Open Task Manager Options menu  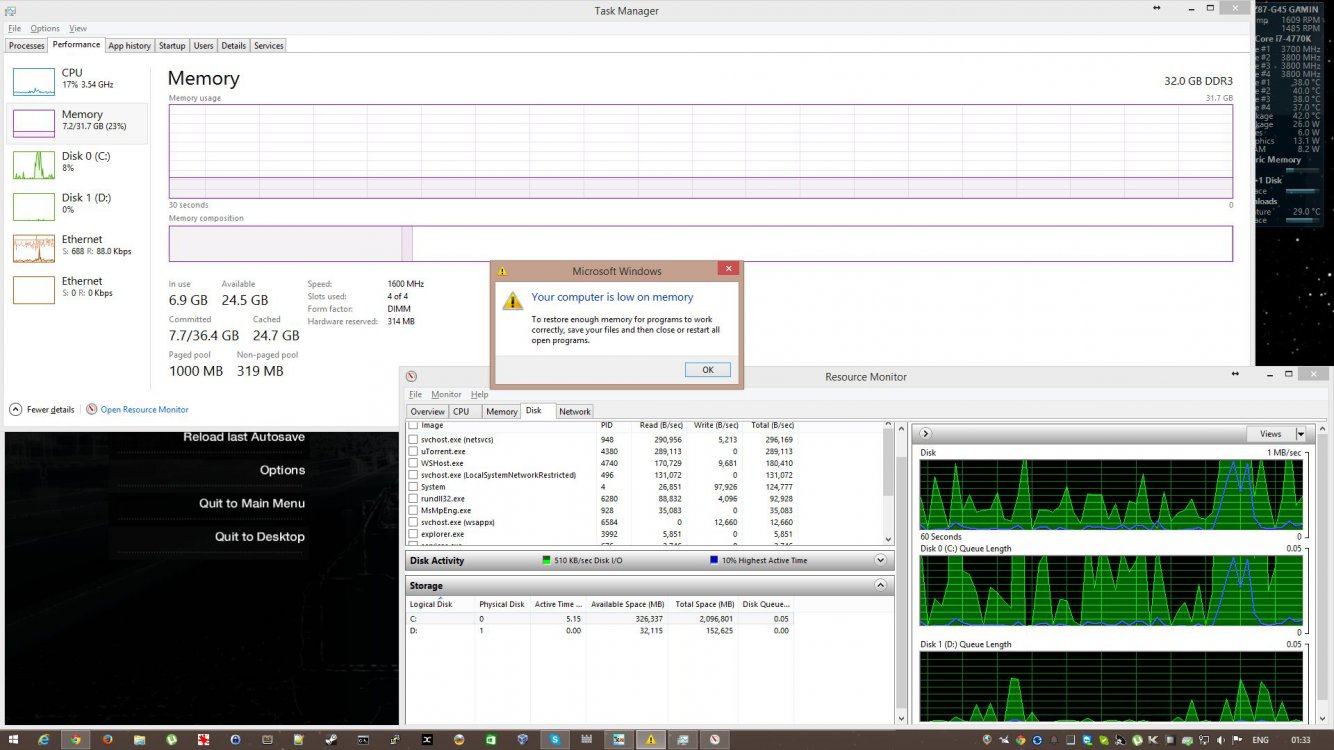click(45, 29)
